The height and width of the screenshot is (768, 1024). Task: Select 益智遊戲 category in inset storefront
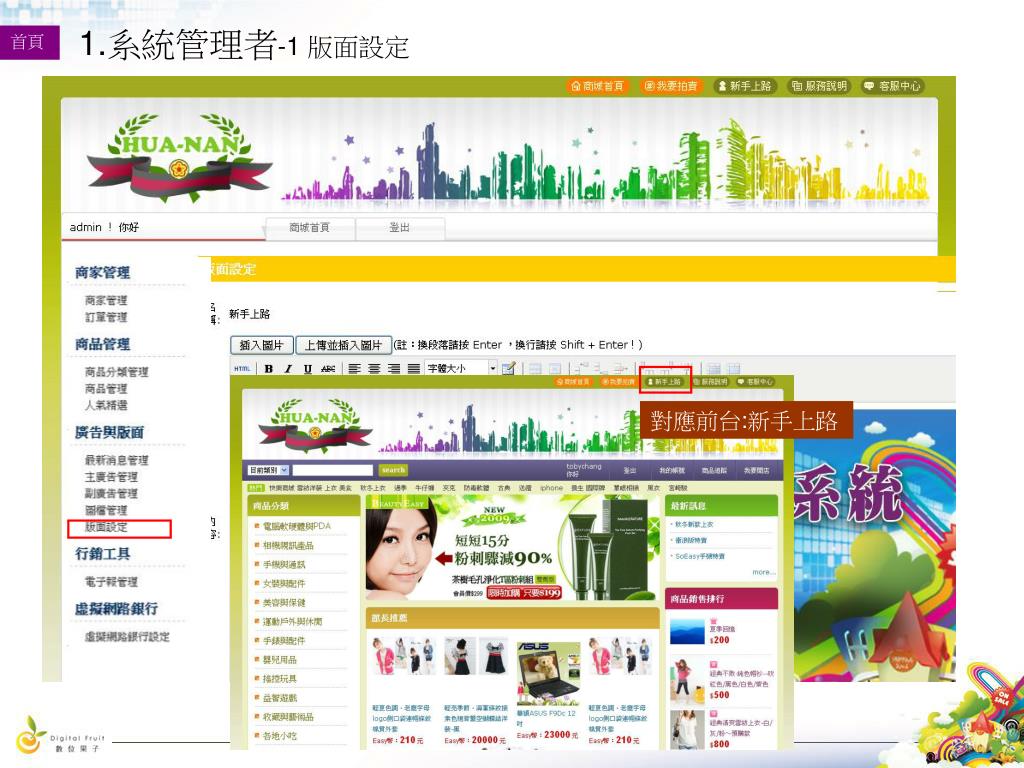[279, 698]
